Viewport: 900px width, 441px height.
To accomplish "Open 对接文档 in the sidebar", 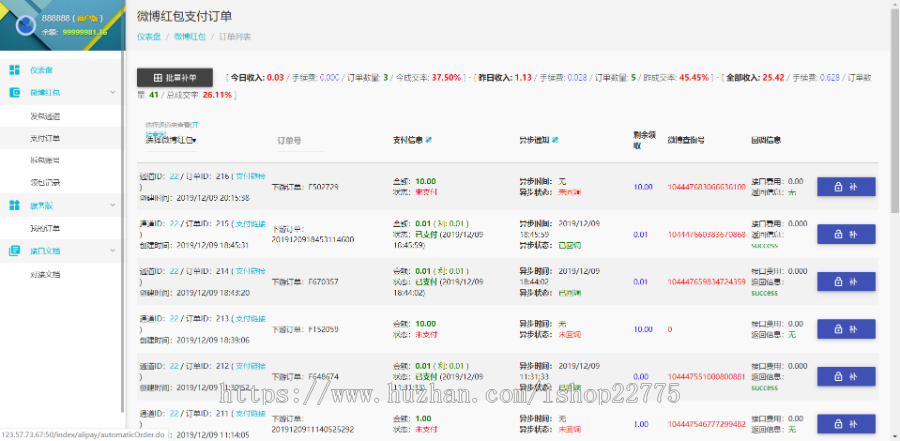I will click(x=45, y=274).
